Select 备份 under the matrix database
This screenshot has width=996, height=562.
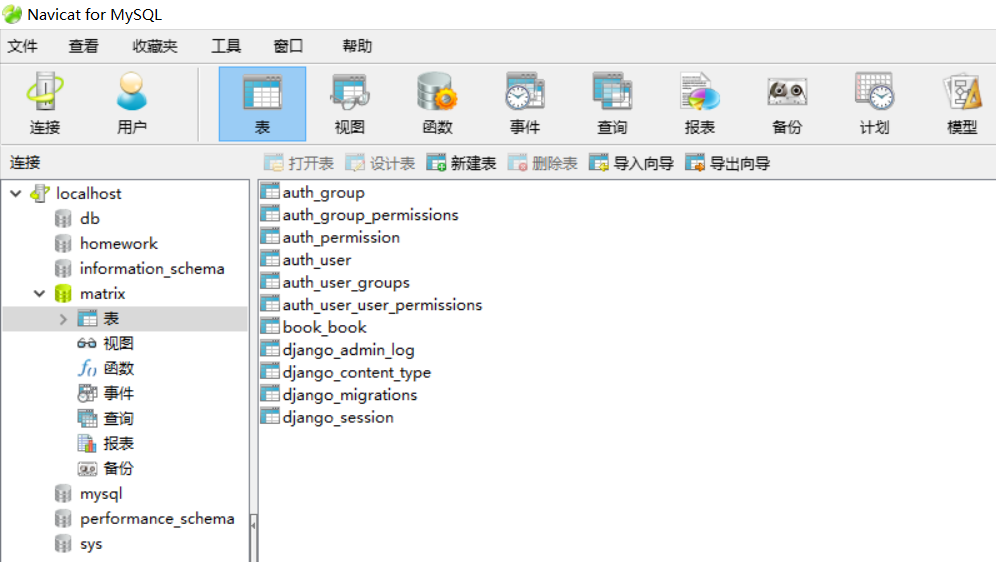[118, 469]
